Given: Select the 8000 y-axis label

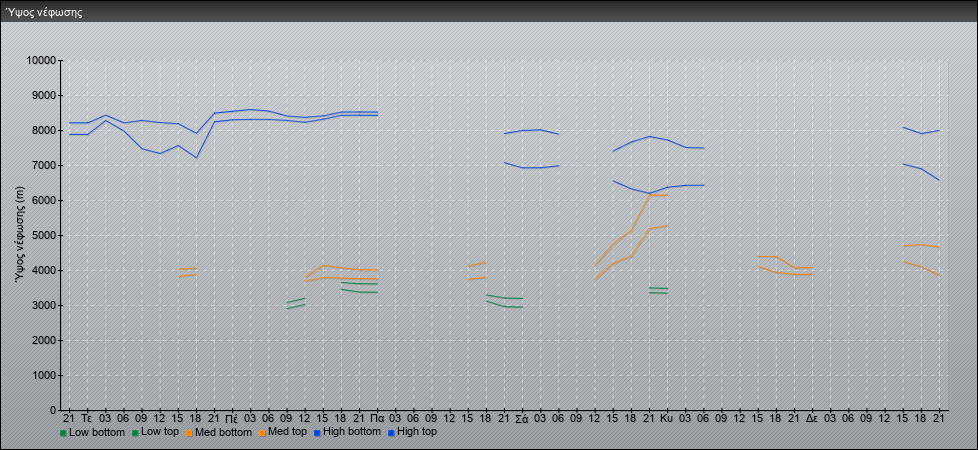Looking at the screenshot, I should pos(44,130).
